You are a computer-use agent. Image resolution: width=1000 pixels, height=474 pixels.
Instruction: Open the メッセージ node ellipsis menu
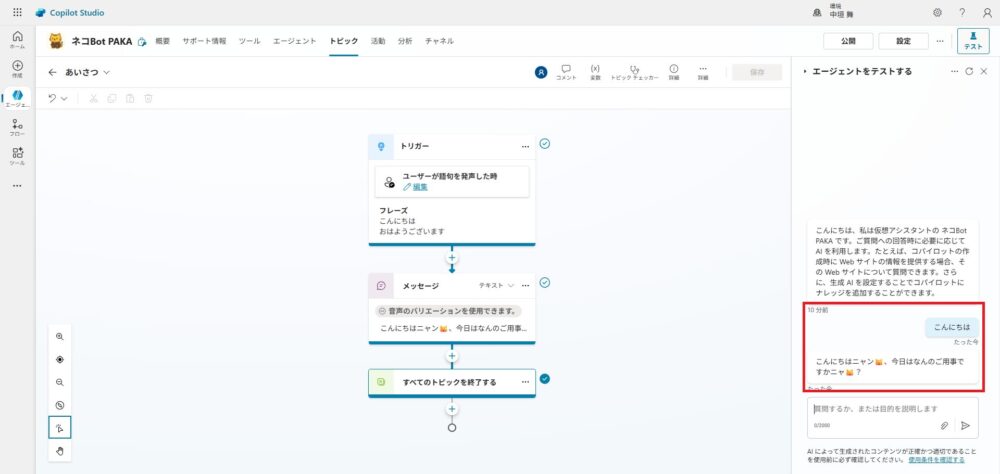(x=526, y=286)
